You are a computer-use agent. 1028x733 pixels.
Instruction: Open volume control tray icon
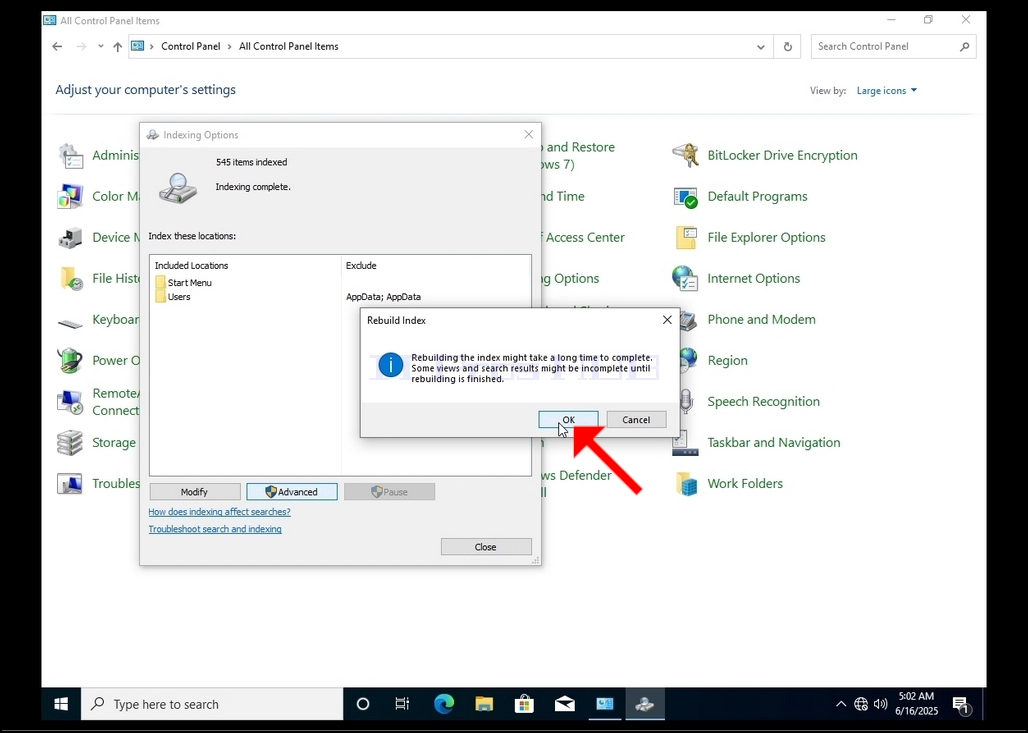point(880,704)
